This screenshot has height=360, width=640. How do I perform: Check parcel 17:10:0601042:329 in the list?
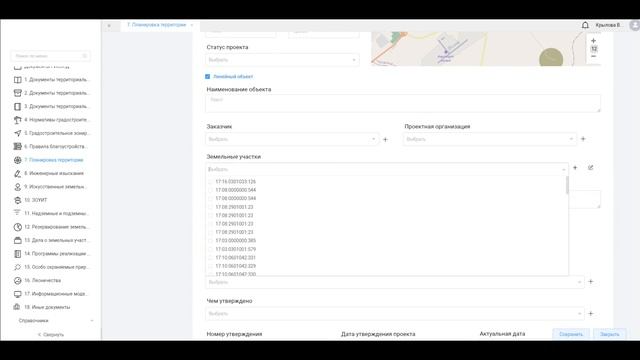click(211, 266)
